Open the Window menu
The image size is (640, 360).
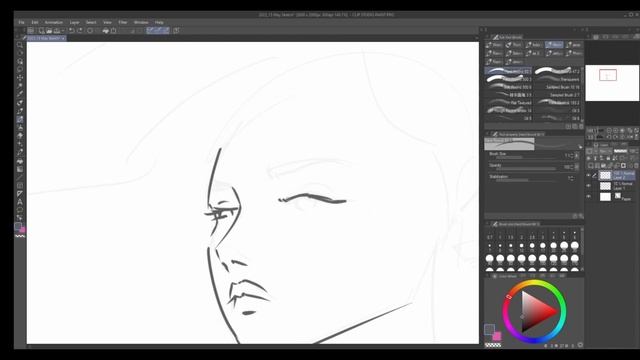141,22
